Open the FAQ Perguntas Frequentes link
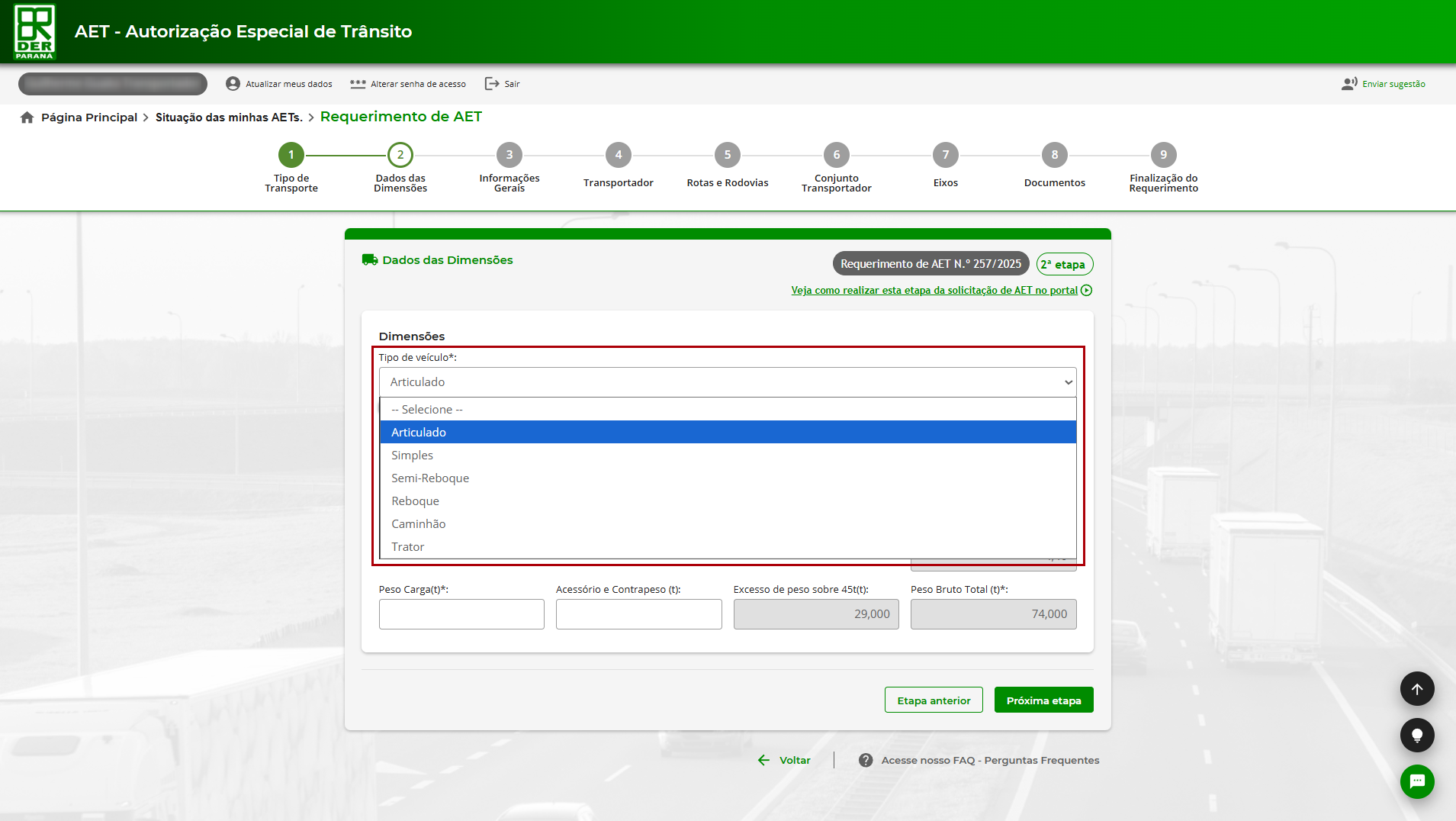Image resolution: width=1456 pixels, height=821 pixels. (990, 761)
